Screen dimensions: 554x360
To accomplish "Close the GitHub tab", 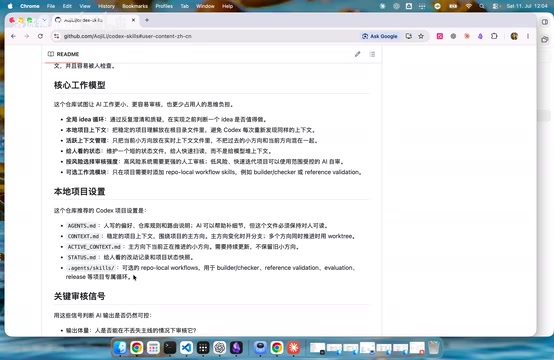I will tap(133, 20).
